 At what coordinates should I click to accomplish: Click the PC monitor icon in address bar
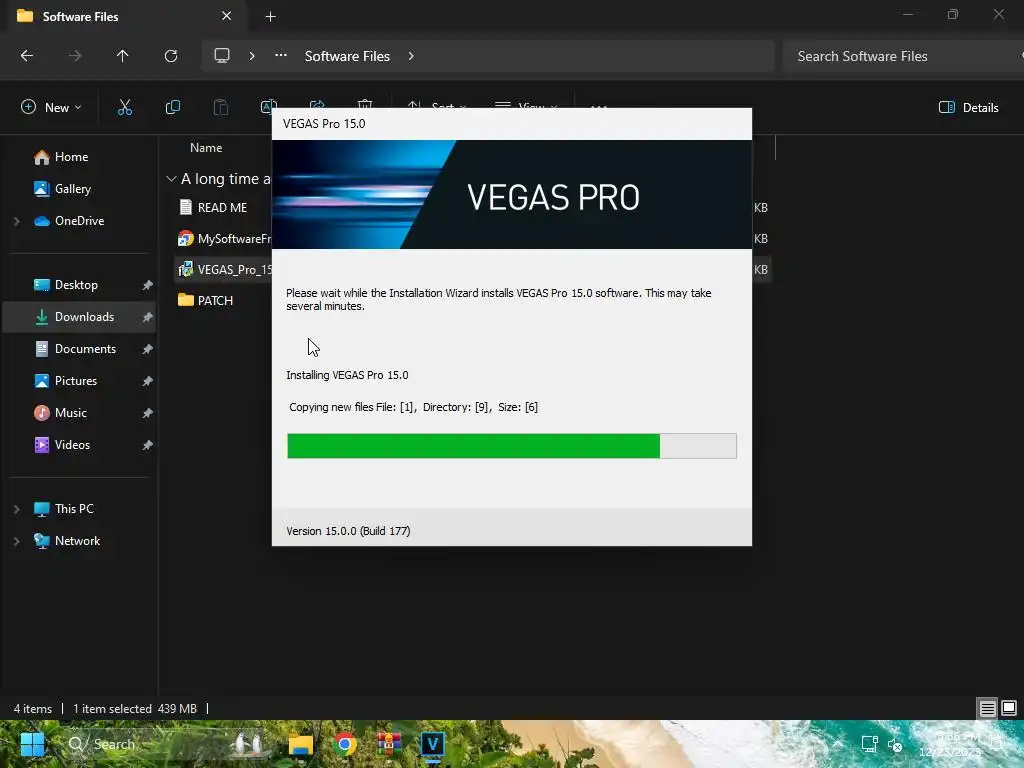coord(222,56)
